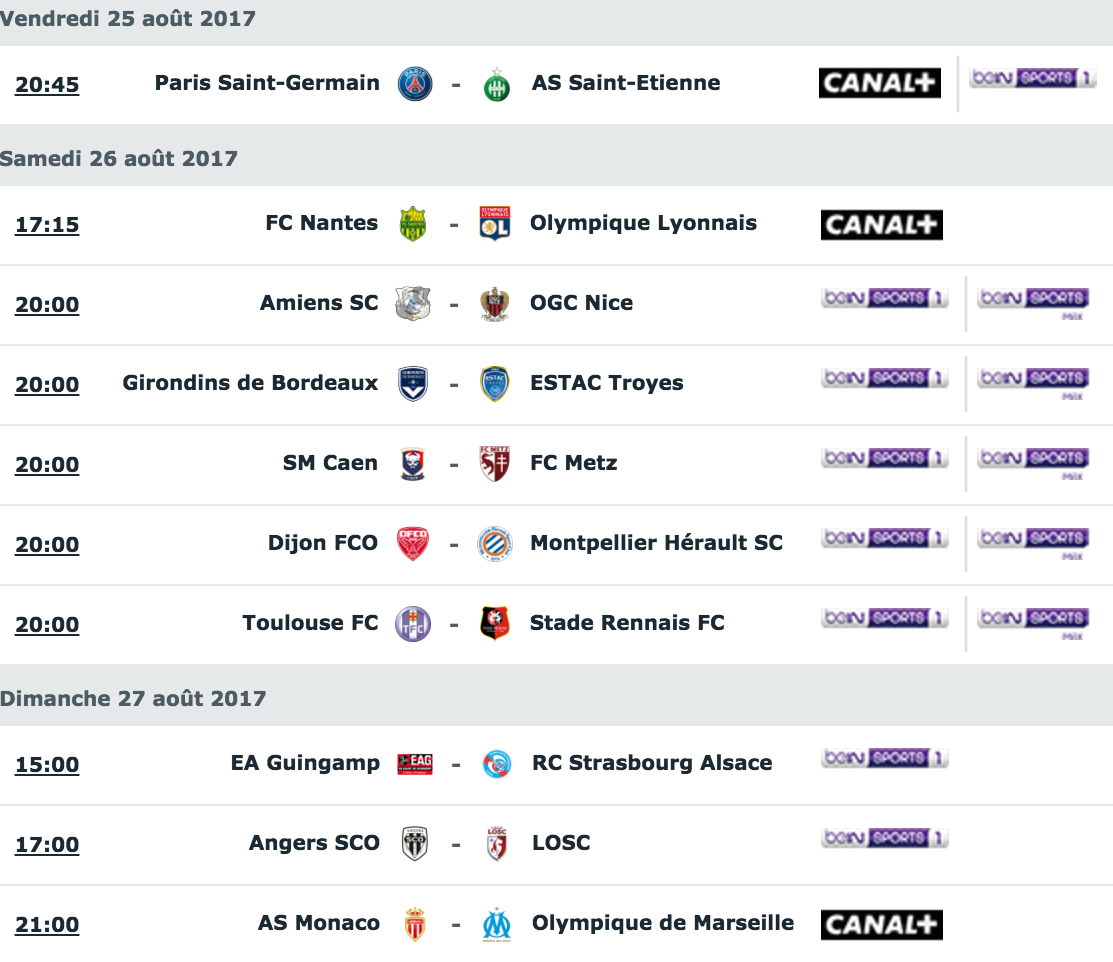Screen dimensions: 1113x962
Task: Click the Paris Saint-Germain club crest
Action: pos(415,84)
